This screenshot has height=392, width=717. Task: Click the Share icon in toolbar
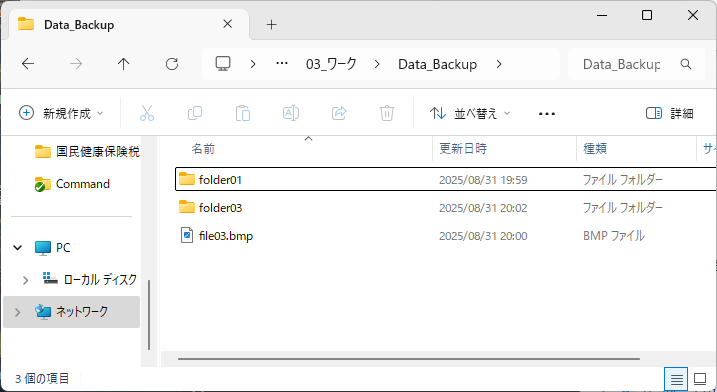pos(339,113)
